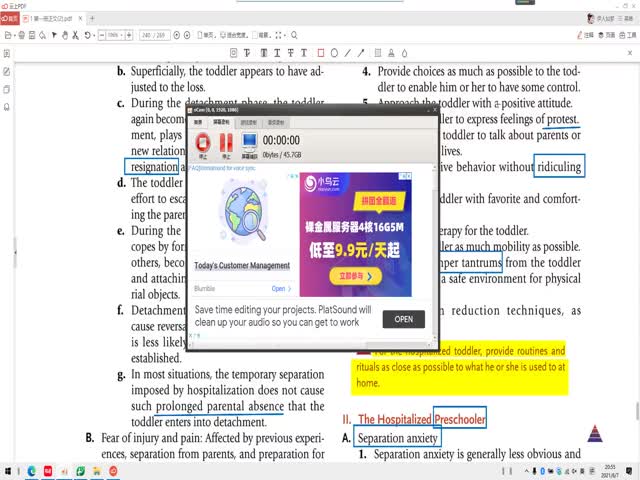This screenshot has width=640, height=480.
Task: Click the user profile avatar top right
Action: pyautogui.click(x=590, y=18)
